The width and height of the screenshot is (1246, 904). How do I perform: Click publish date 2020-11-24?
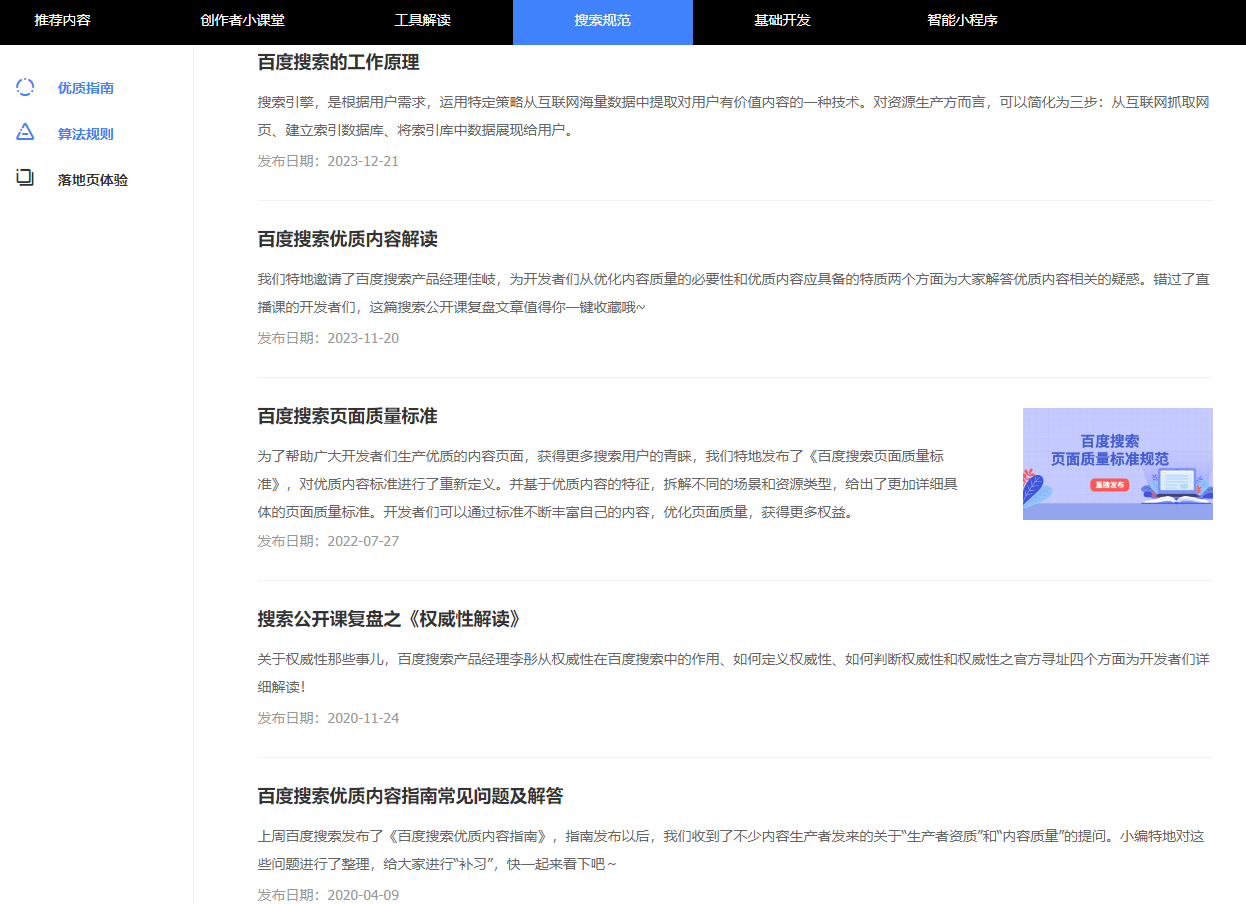pos(328,718)
